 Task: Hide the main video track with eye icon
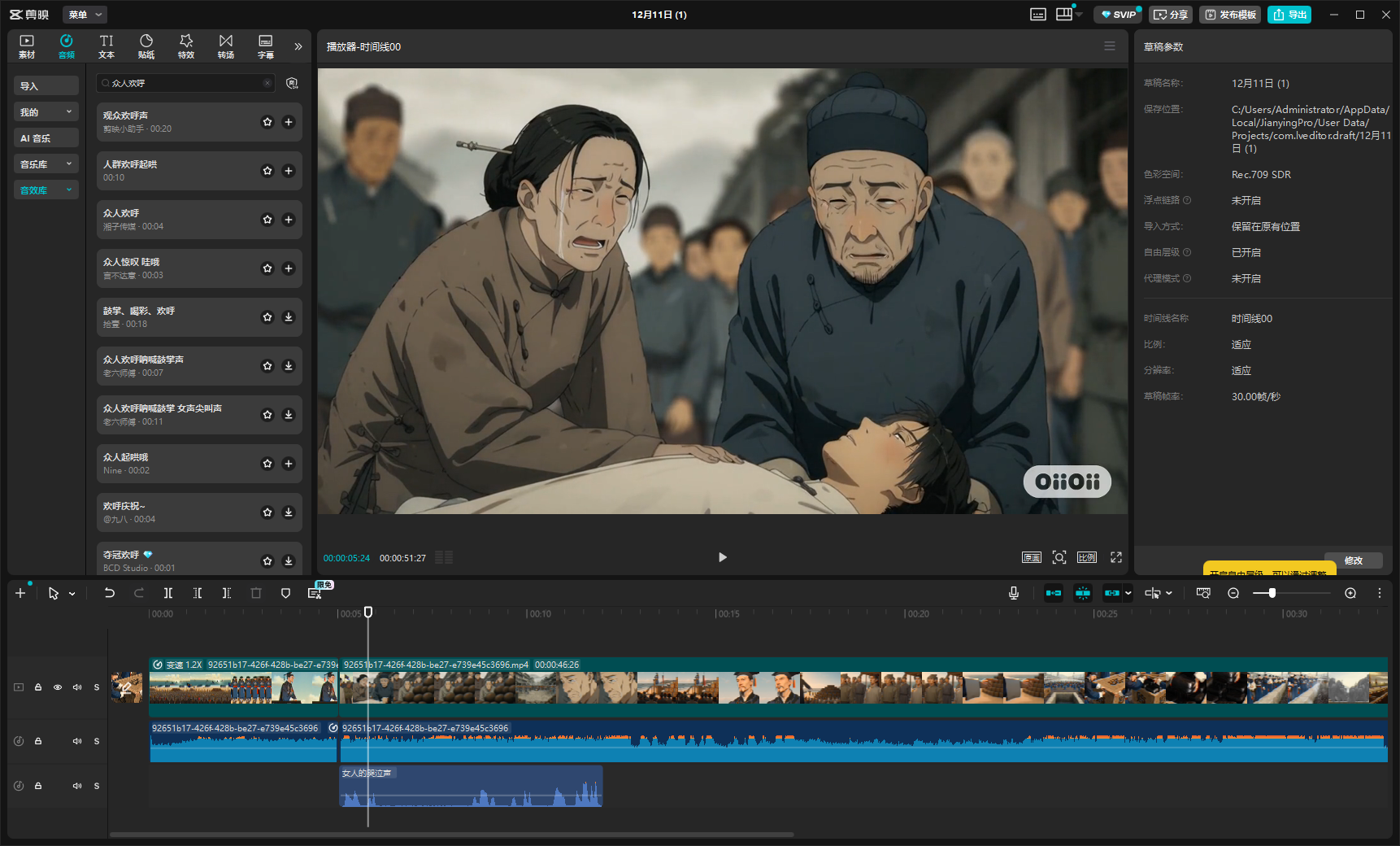tap(58, 687)
